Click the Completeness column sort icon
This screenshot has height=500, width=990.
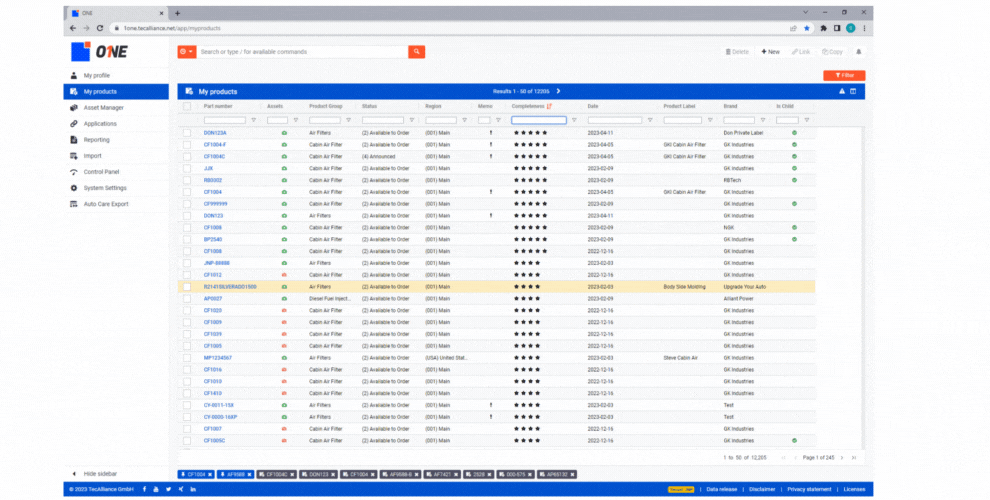(549, 105)
